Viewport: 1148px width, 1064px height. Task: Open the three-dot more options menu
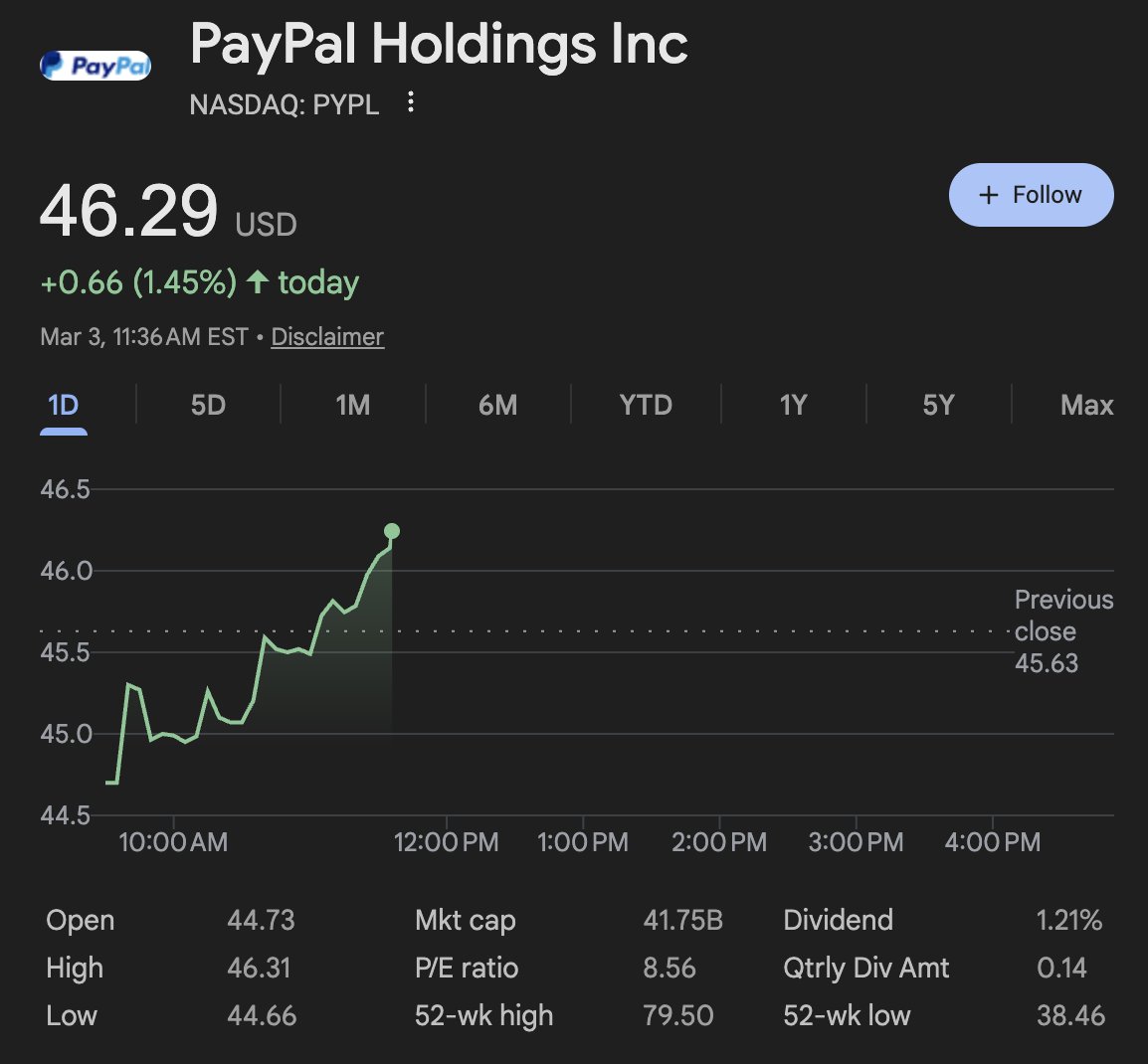coord(411,102)
